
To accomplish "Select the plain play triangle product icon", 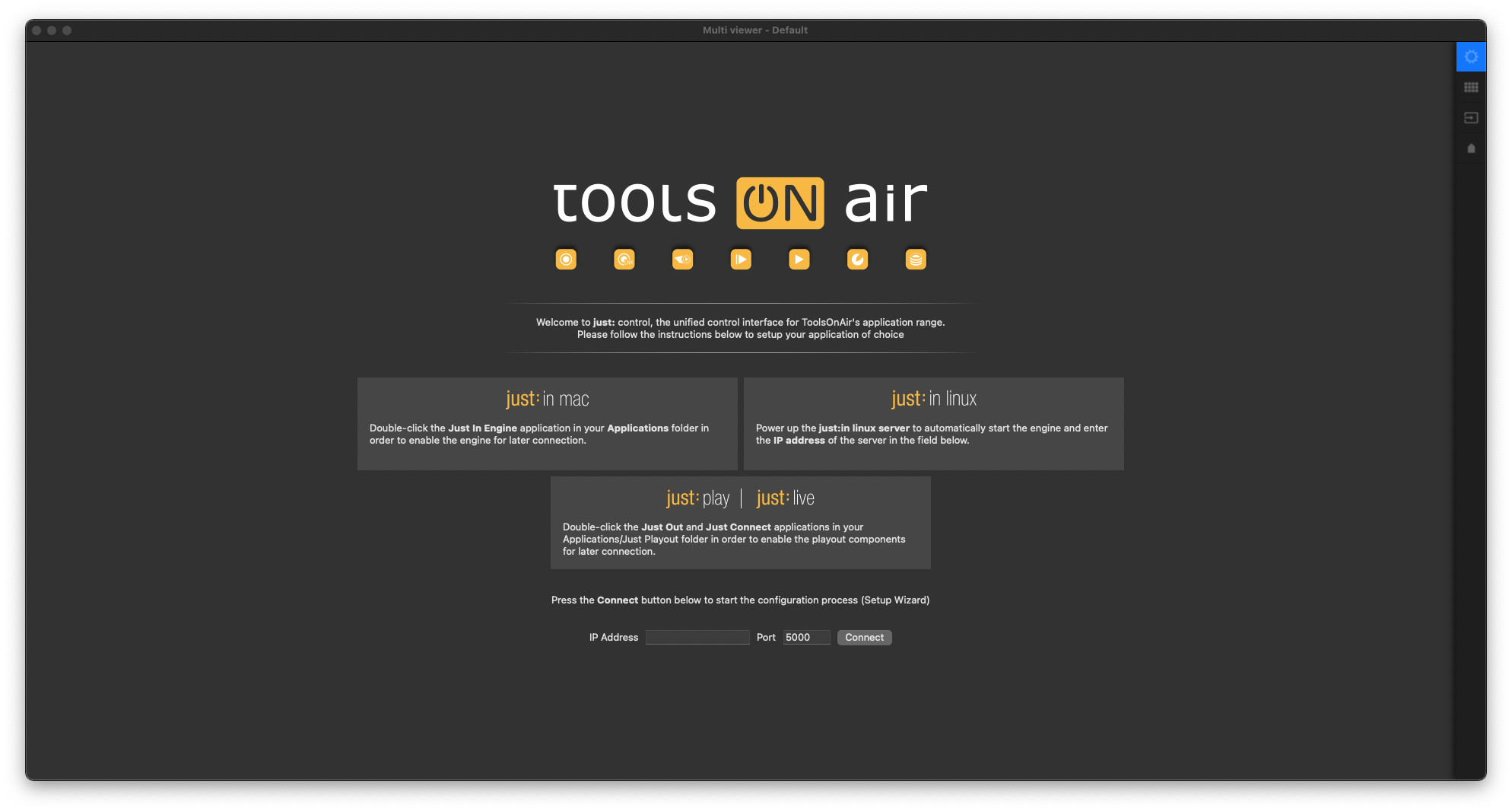I will pyautogui.click(x=799, y=260).
